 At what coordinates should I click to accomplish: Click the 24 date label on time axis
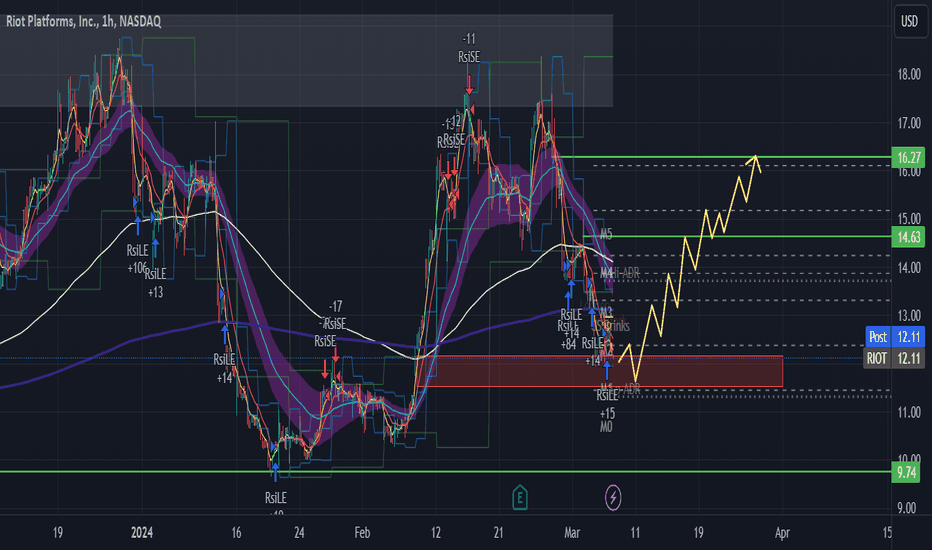pos(299,532)
